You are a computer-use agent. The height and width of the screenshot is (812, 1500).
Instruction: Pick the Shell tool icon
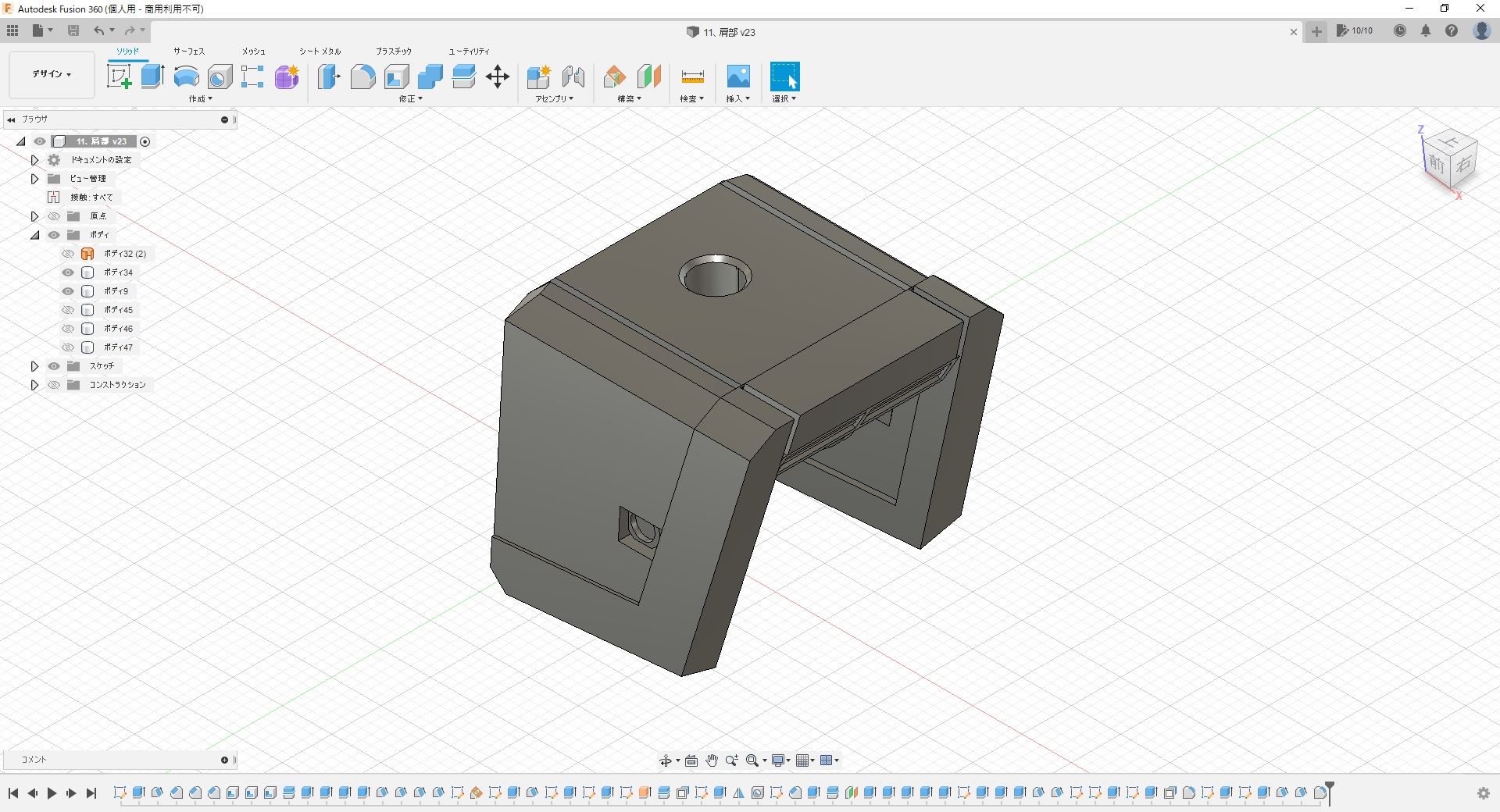pyautogui.click(x=397, y=77)
